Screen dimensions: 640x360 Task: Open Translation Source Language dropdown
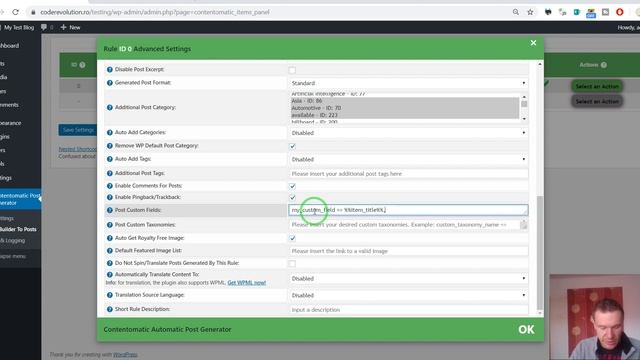(x=408, y=295)
